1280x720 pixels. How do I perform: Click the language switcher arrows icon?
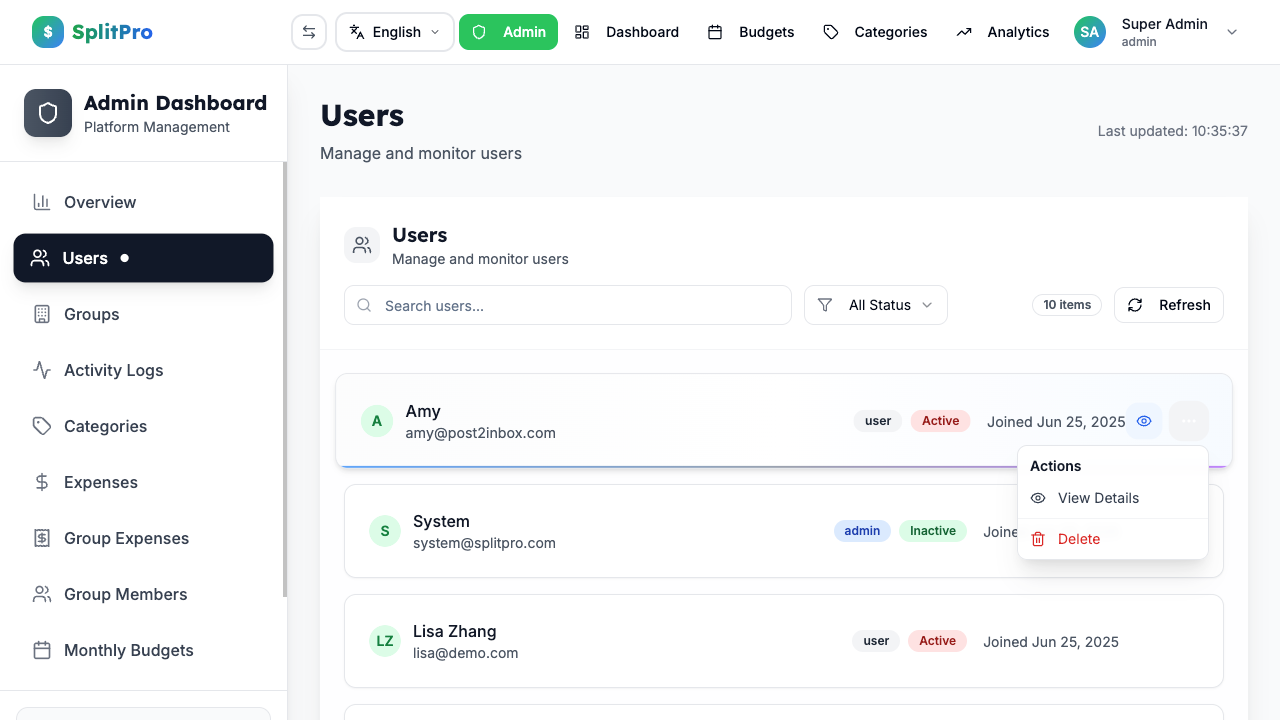pyautogui.click(x=308, y=31)
